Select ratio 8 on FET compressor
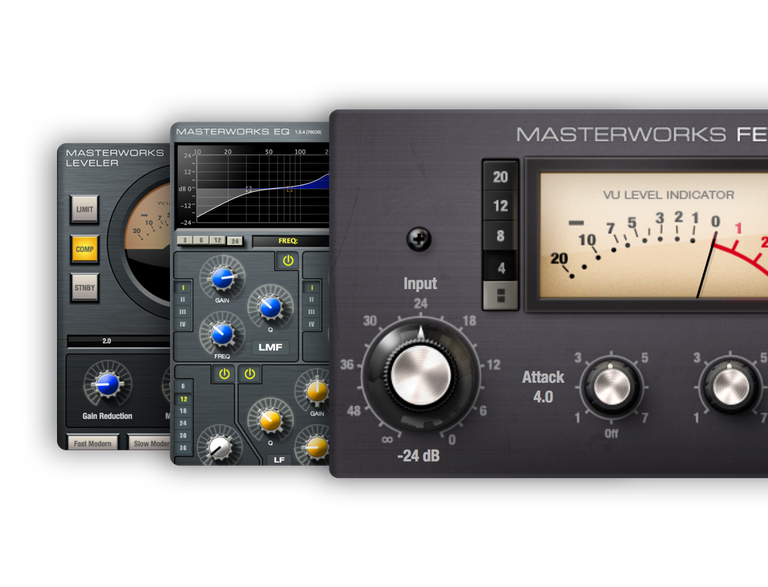Viewport: 768px width, 587px height. [x=500, y=237]
